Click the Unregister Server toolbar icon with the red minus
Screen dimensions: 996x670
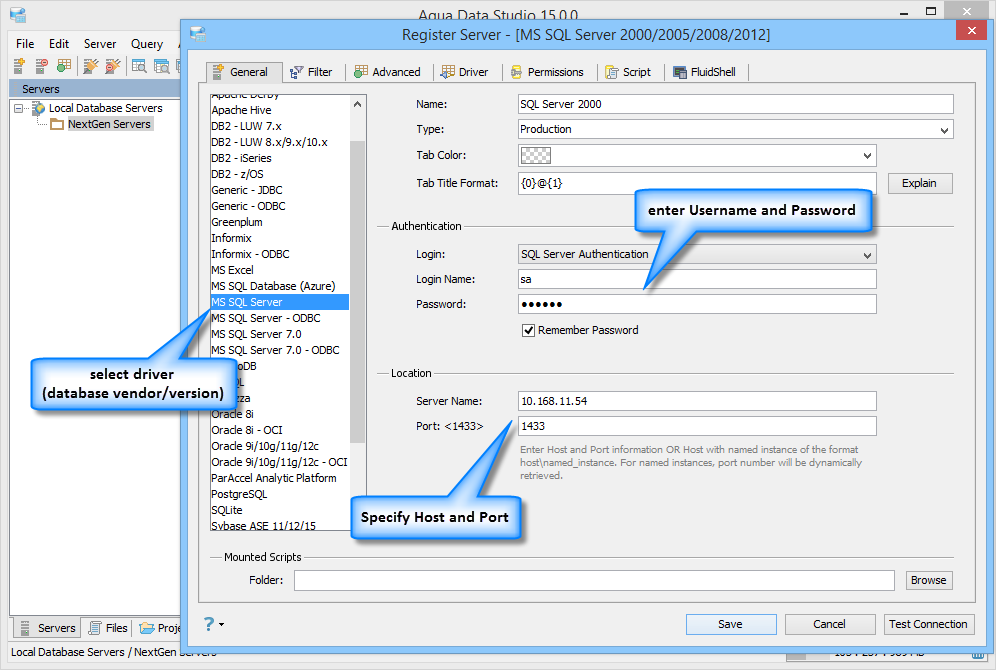pyautogui.click(x=41, y=65)
